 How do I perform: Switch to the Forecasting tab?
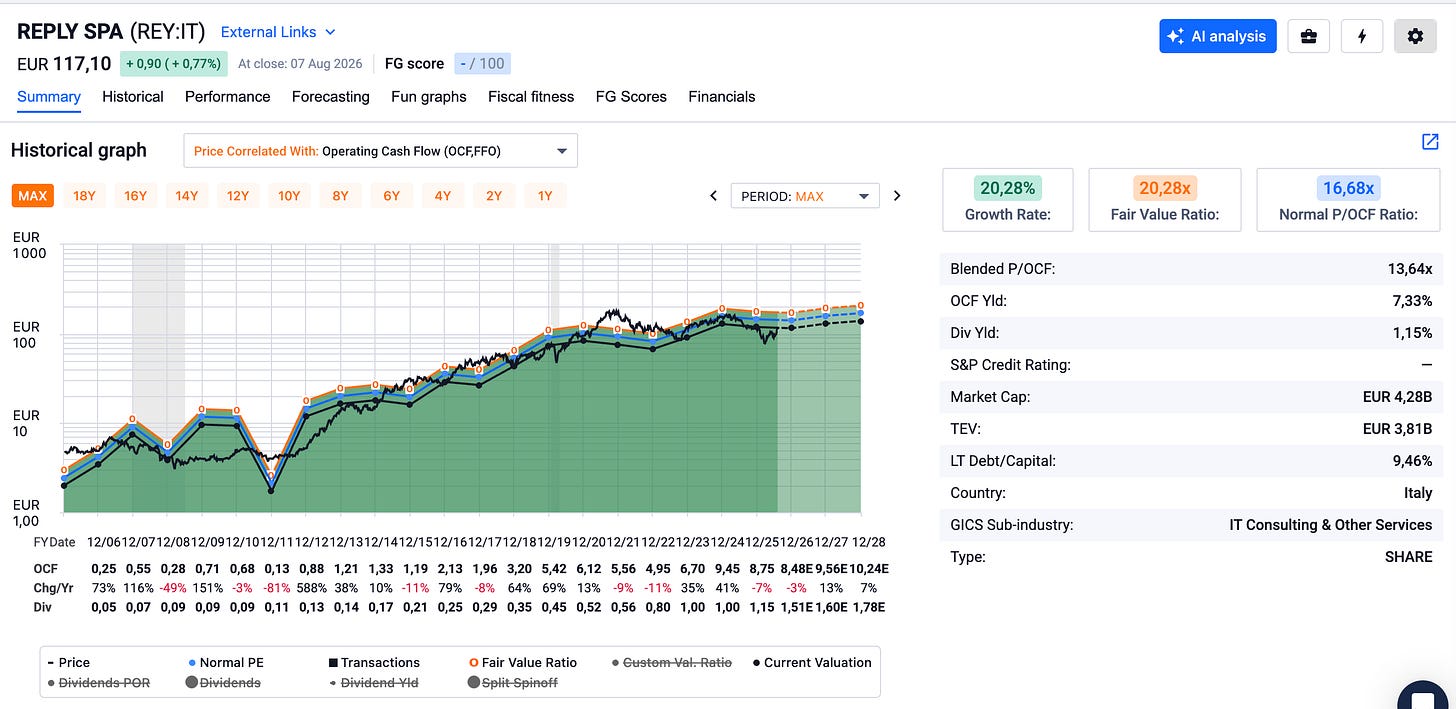coord(330,97)
